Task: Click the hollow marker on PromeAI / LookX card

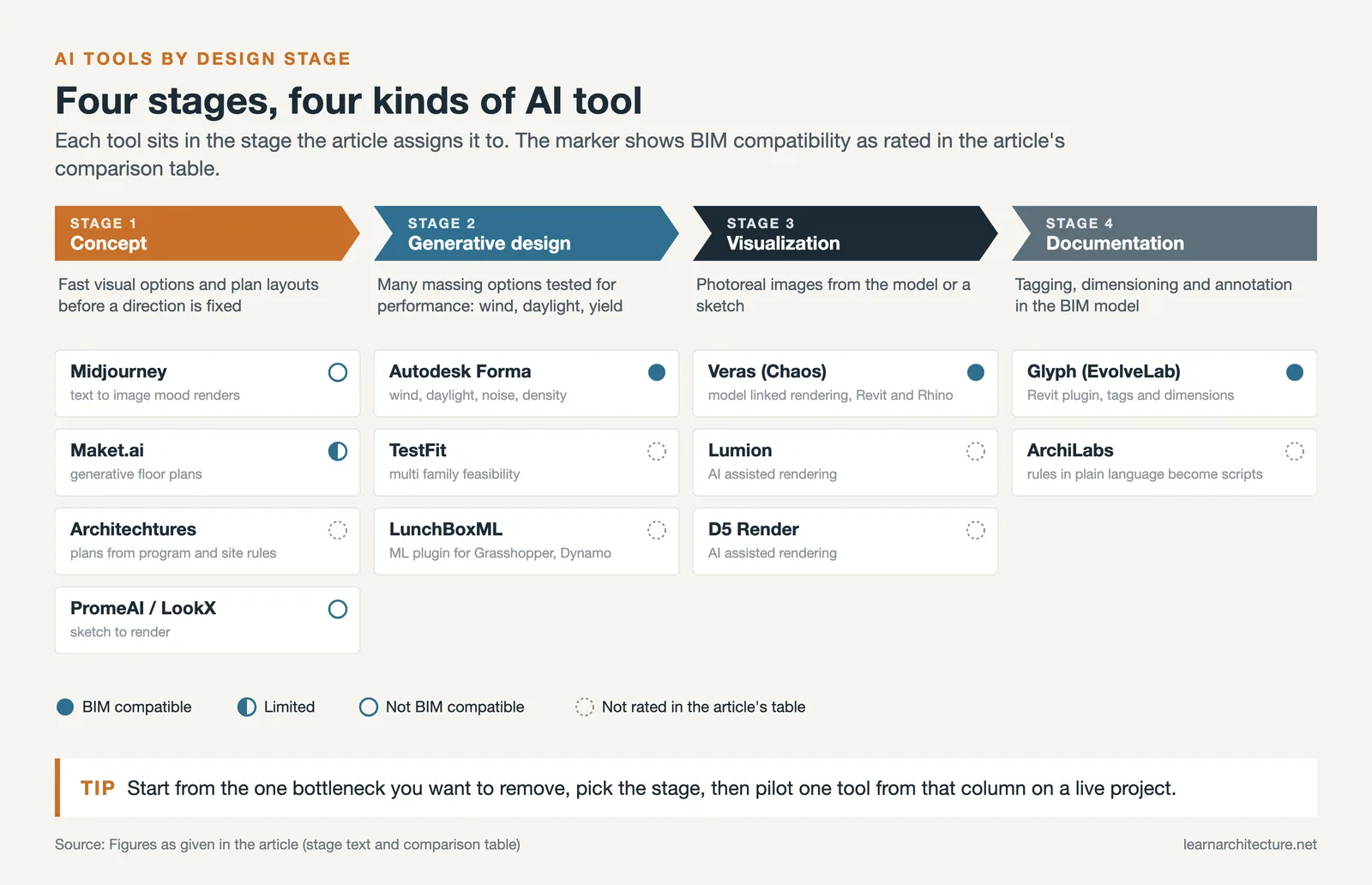Action: (338, 609)
